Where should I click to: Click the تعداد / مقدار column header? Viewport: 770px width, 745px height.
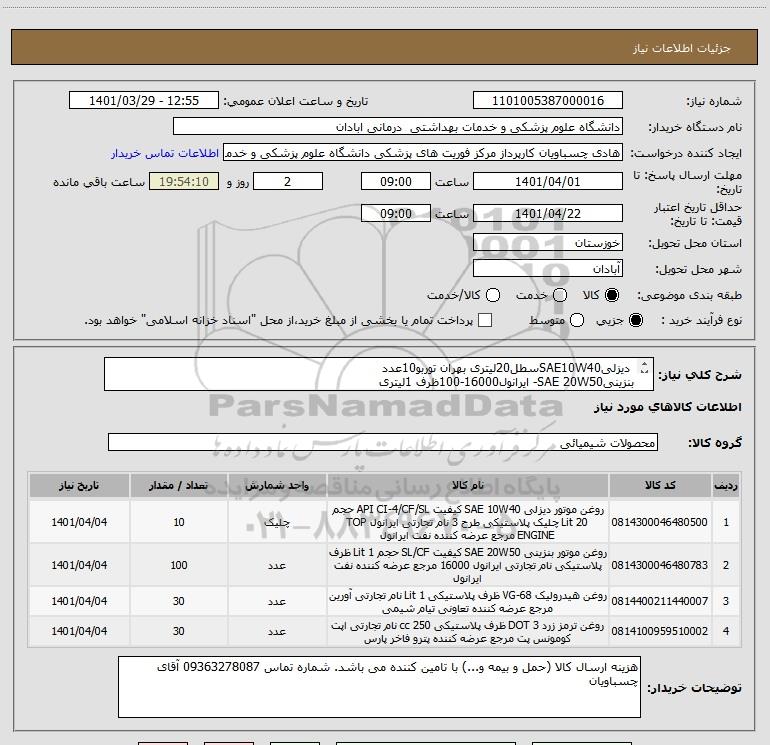point(179,485)
